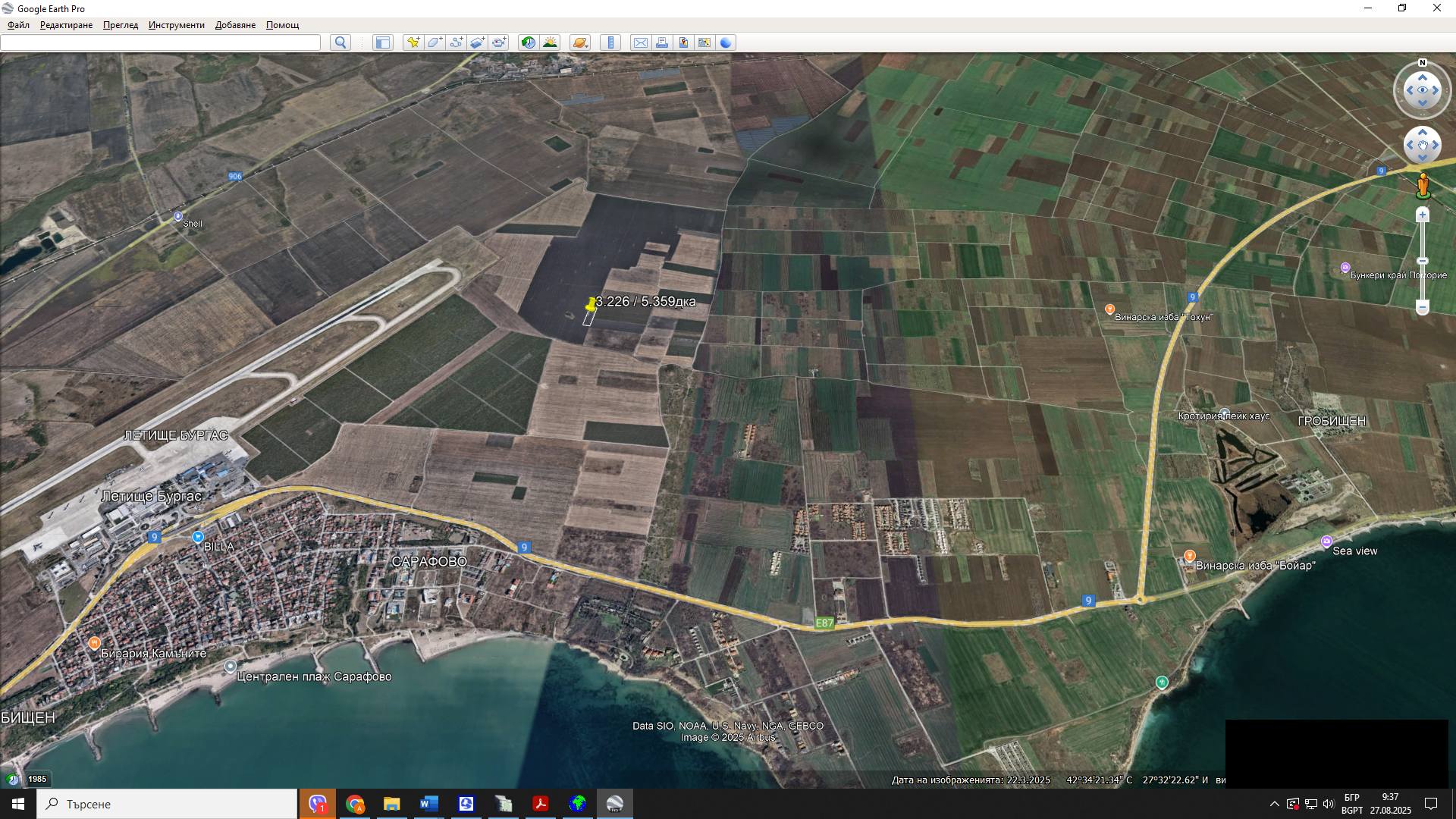Viewport: 1456px width, 819px height.
Task: Click the yellow pushpin placemark
Action: tap(591, 304)
